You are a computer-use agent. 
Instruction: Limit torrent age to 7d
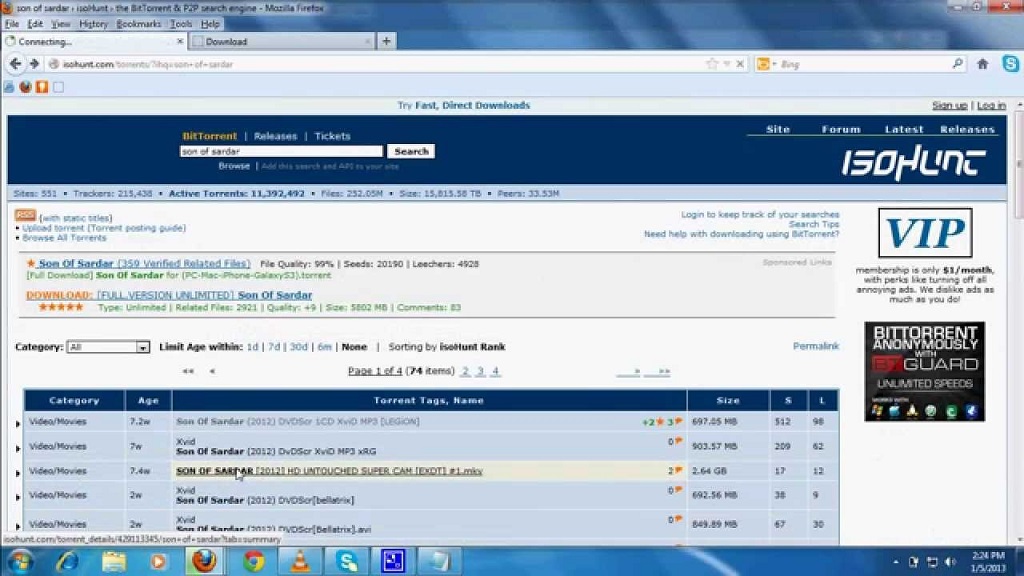point(274,347)
